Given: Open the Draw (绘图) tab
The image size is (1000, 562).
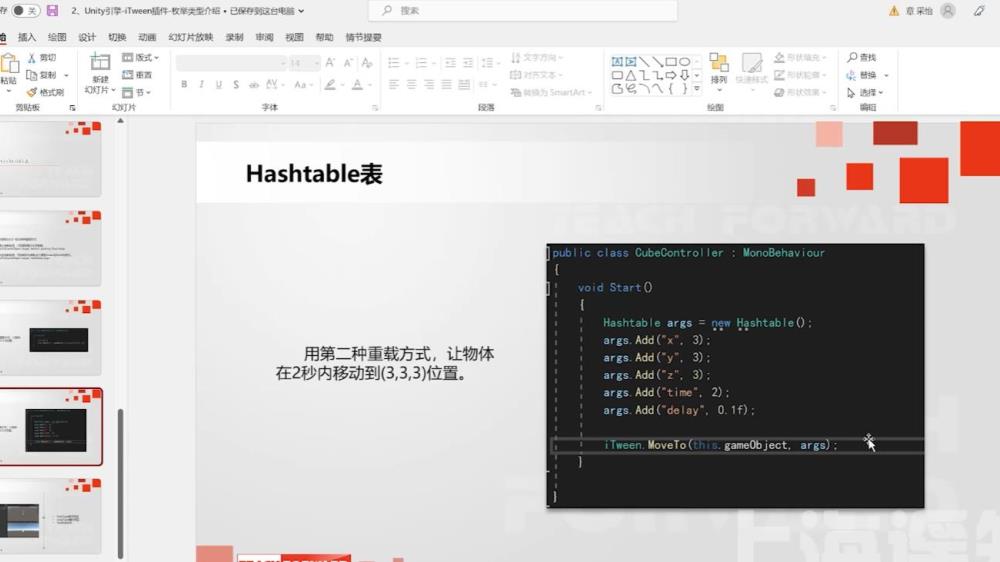Looking at the screenshot, I should (57, 37).
